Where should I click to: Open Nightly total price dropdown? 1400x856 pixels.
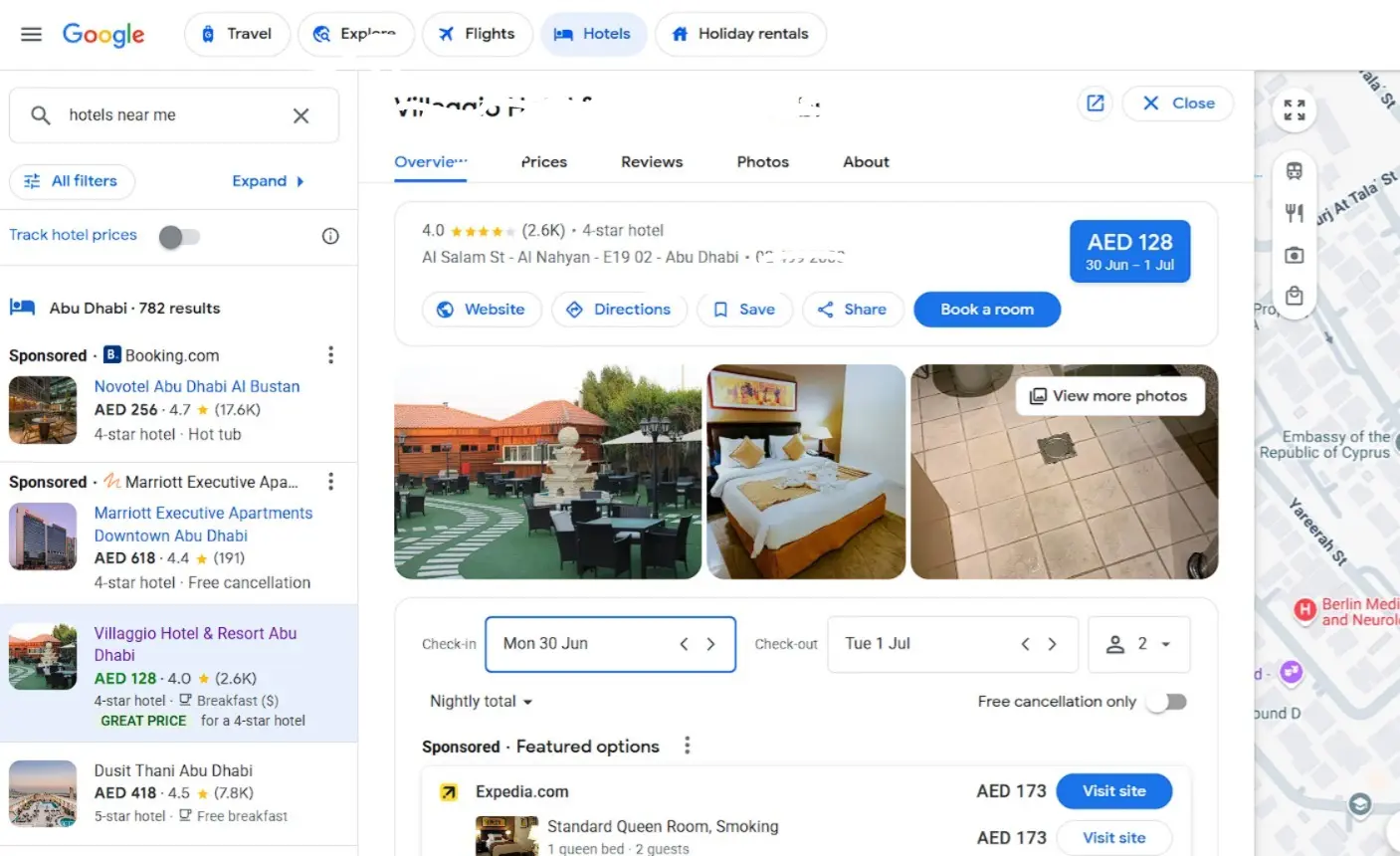point(482,702)
